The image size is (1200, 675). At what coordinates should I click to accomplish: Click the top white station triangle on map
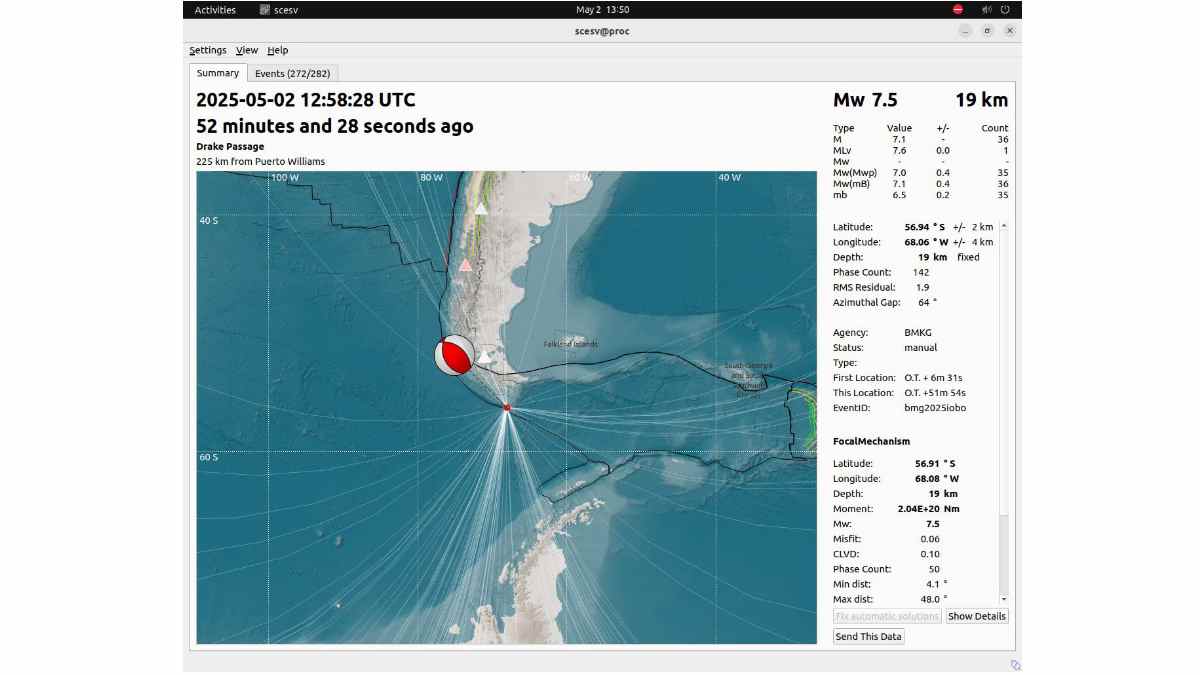click(x=481, y=208)
